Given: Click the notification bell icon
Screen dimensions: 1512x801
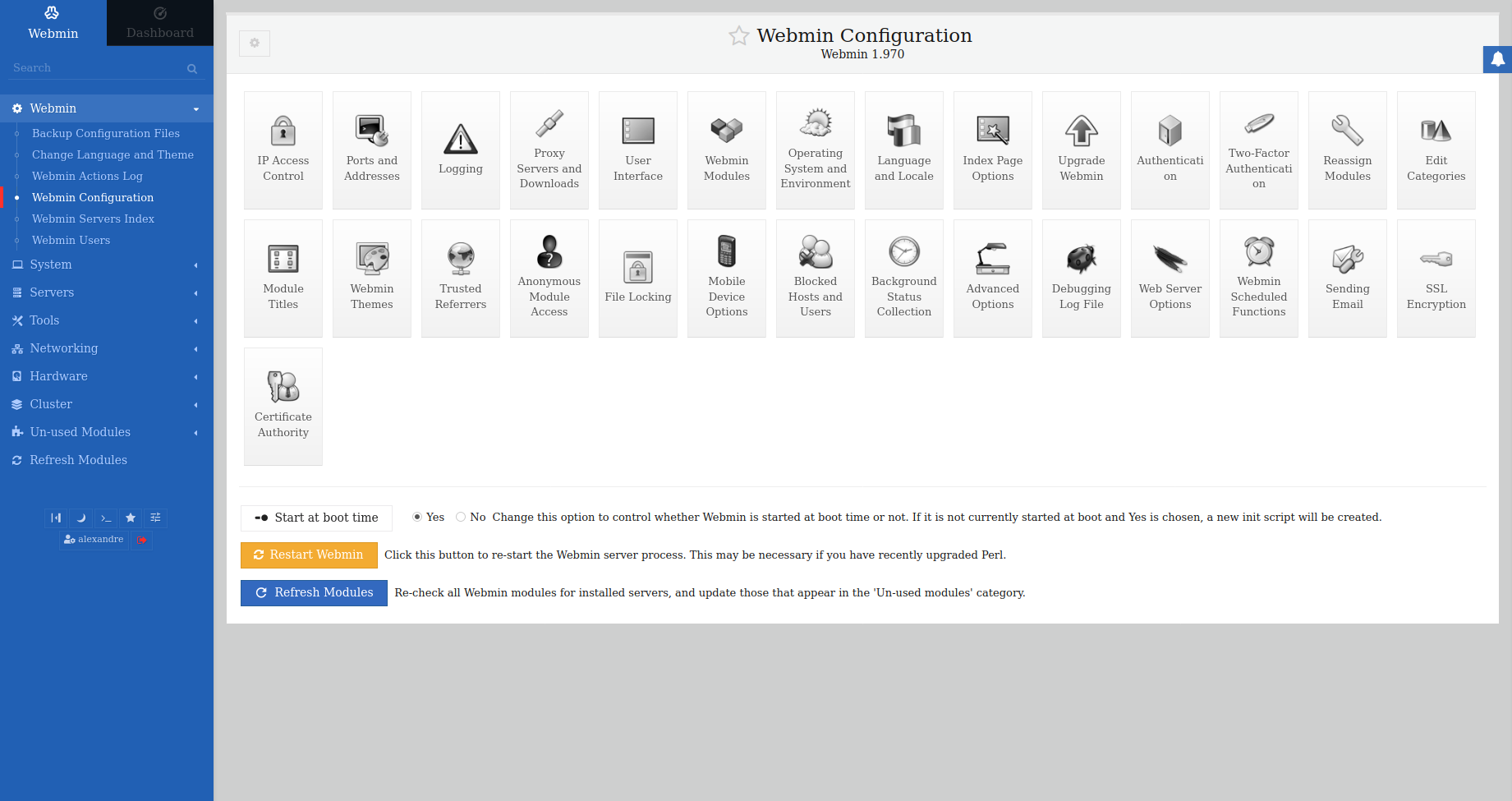Looking at the screenshot, I should tap(1497, 59).
